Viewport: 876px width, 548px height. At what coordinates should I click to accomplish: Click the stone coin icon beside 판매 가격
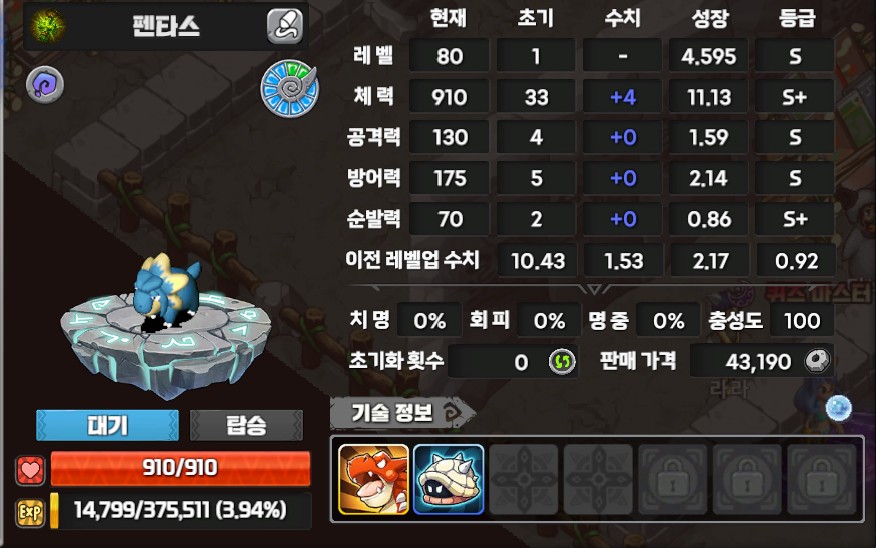817,361
